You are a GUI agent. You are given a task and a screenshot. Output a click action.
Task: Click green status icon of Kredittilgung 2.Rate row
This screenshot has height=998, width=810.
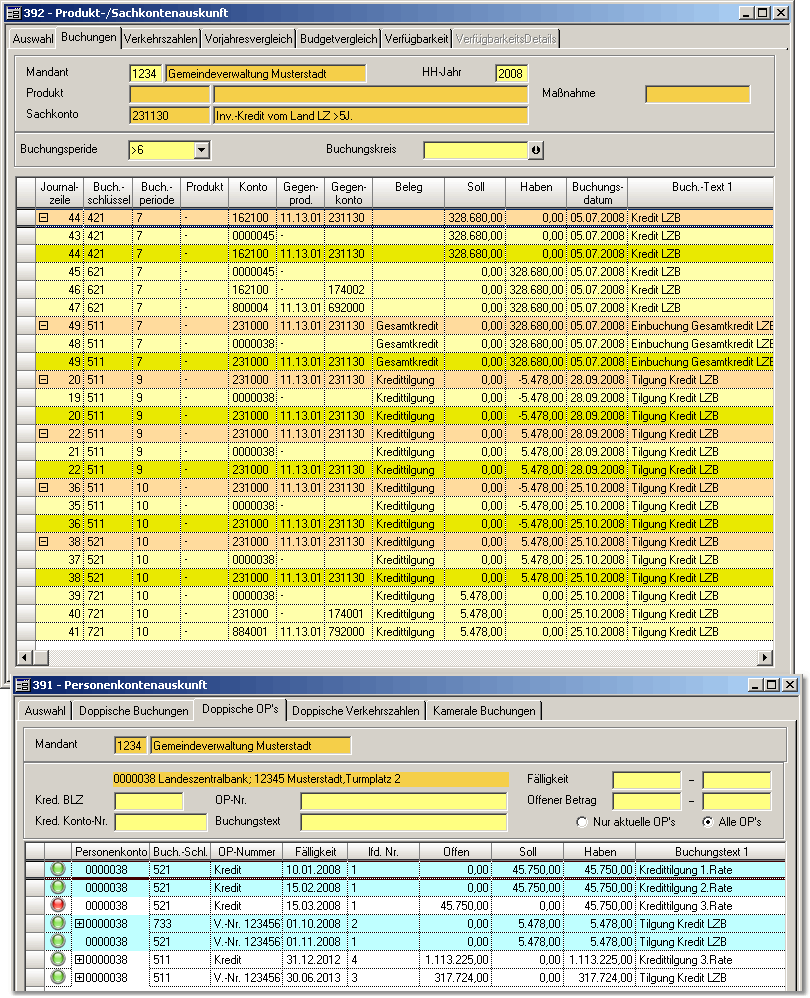pos(59,888)
